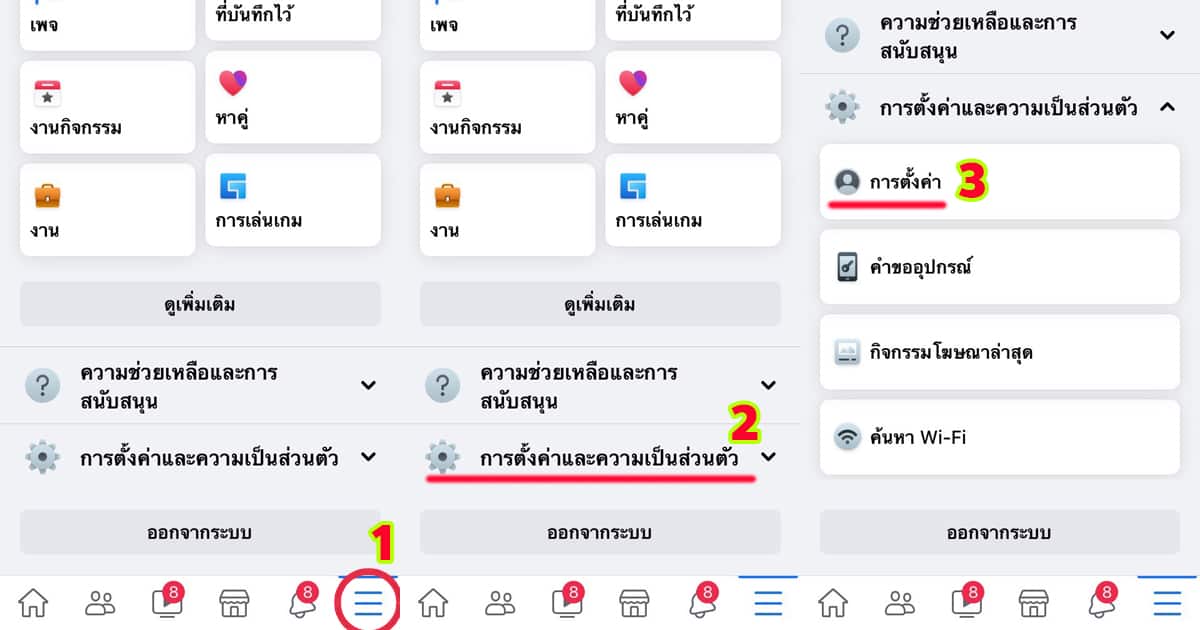Image resolution: width=1200 pixels, height=630 pixels.
Task: Expand การตั้งค่าและความเป็นส่วนตัว chevron in leftmost screen
Action: point(368,457)
